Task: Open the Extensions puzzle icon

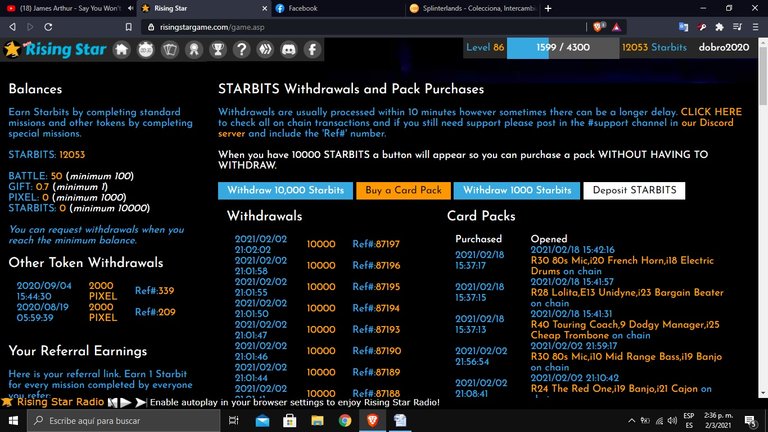Action: pyautogui.click(x=720, y=27)
